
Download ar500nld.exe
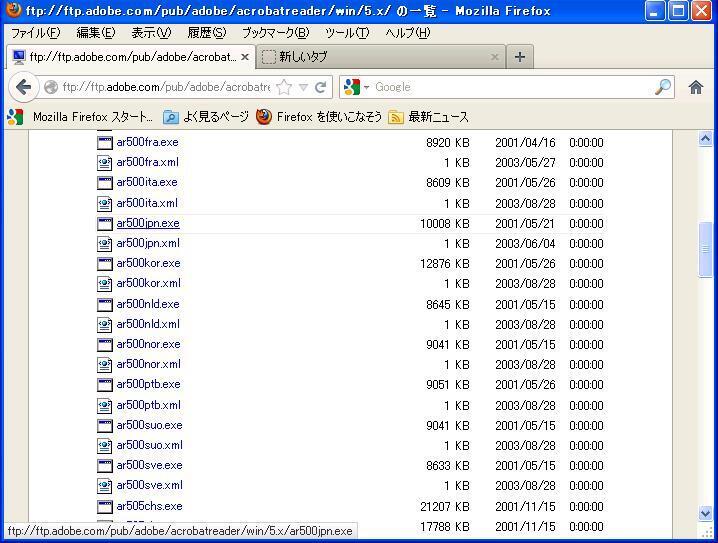coord(148,304)
